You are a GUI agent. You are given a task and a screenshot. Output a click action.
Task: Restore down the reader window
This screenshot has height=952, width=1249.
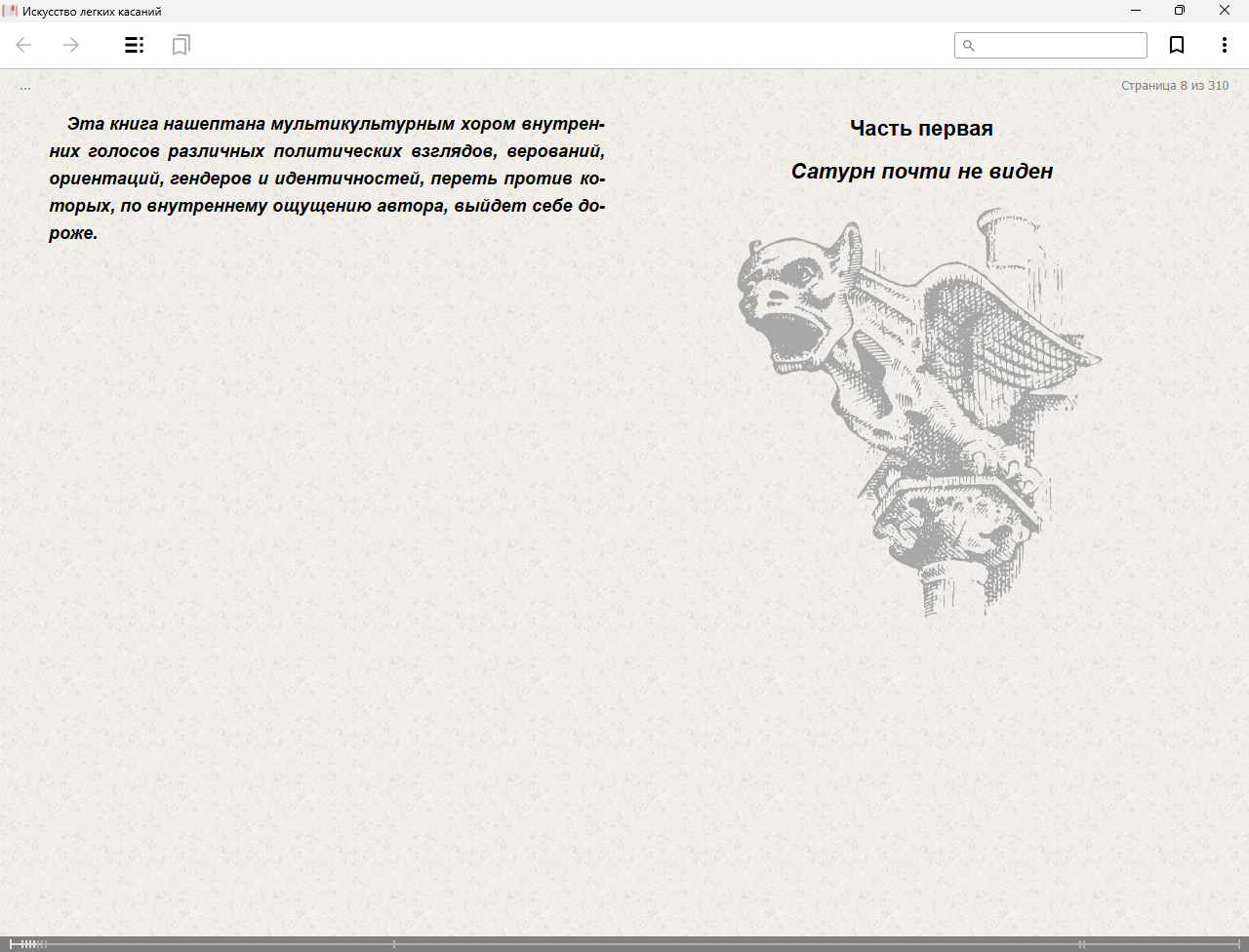1180,11
